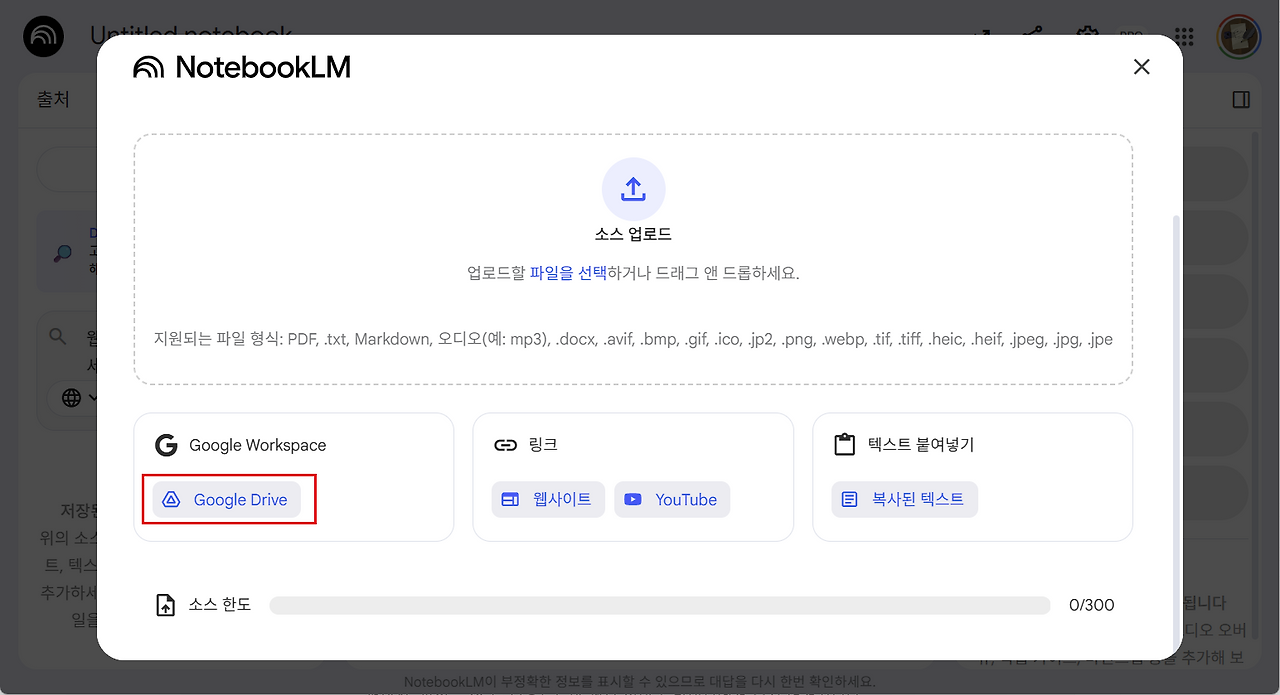The image size is (1280, 695).
Task: Click the drag-and-drop upload area
Action: pos(633,259)
